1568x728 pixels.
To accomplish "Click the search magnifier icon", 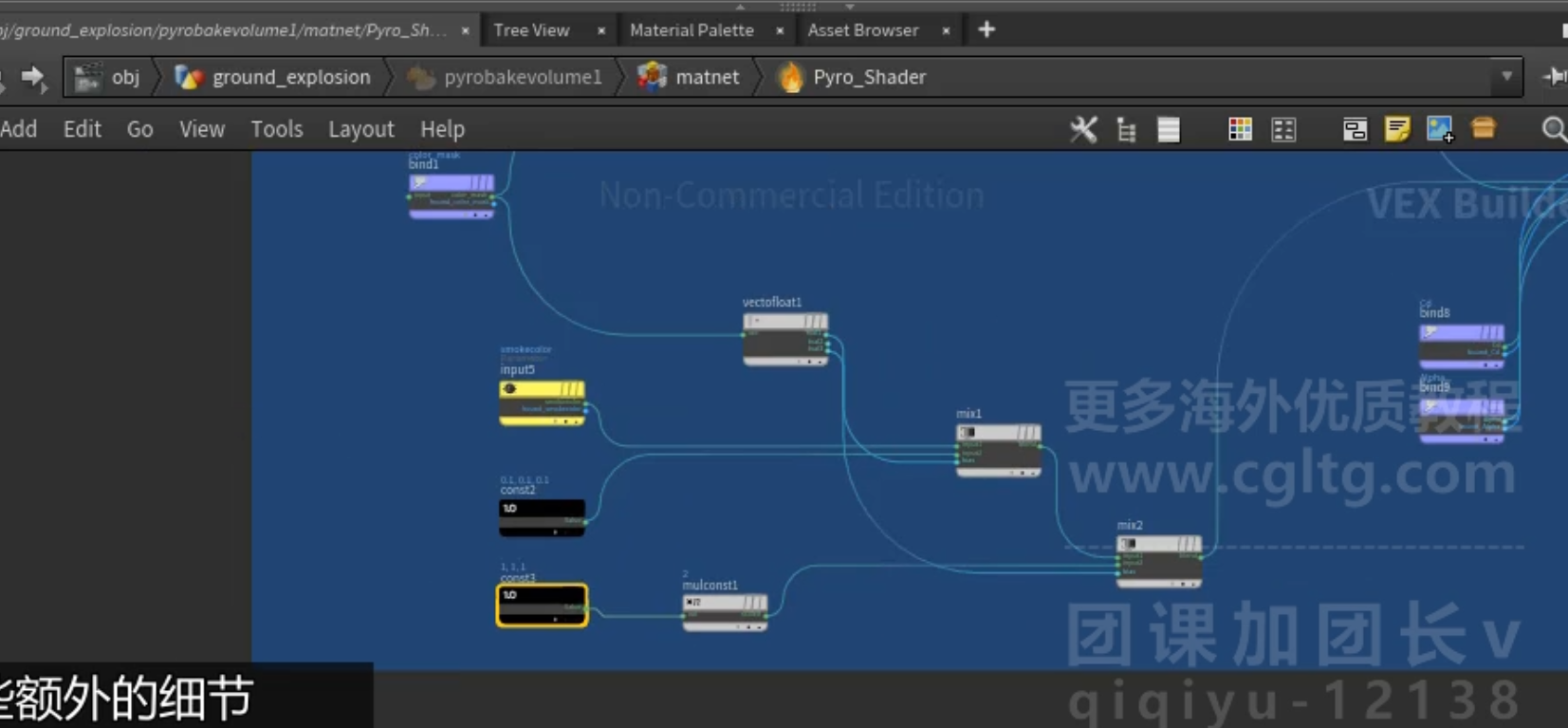I will point(1554,129).
